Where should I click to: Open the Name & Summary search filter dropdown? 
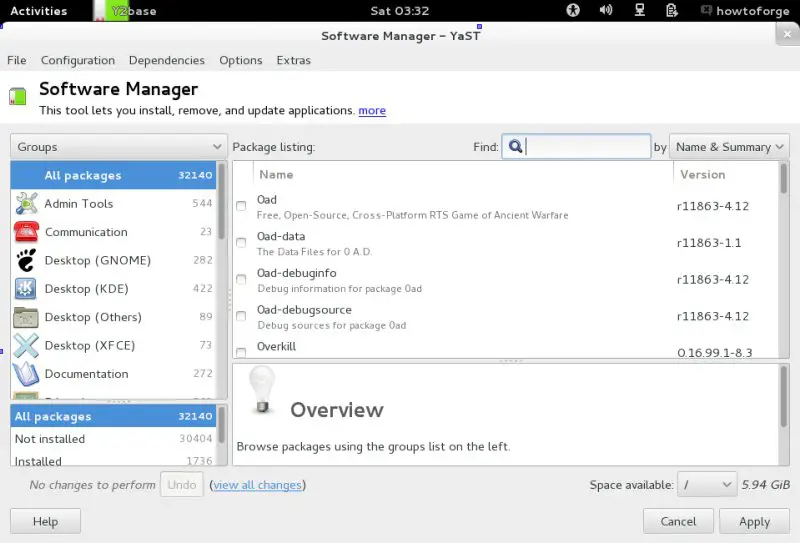pyautogui.click(x=729, y=147)
